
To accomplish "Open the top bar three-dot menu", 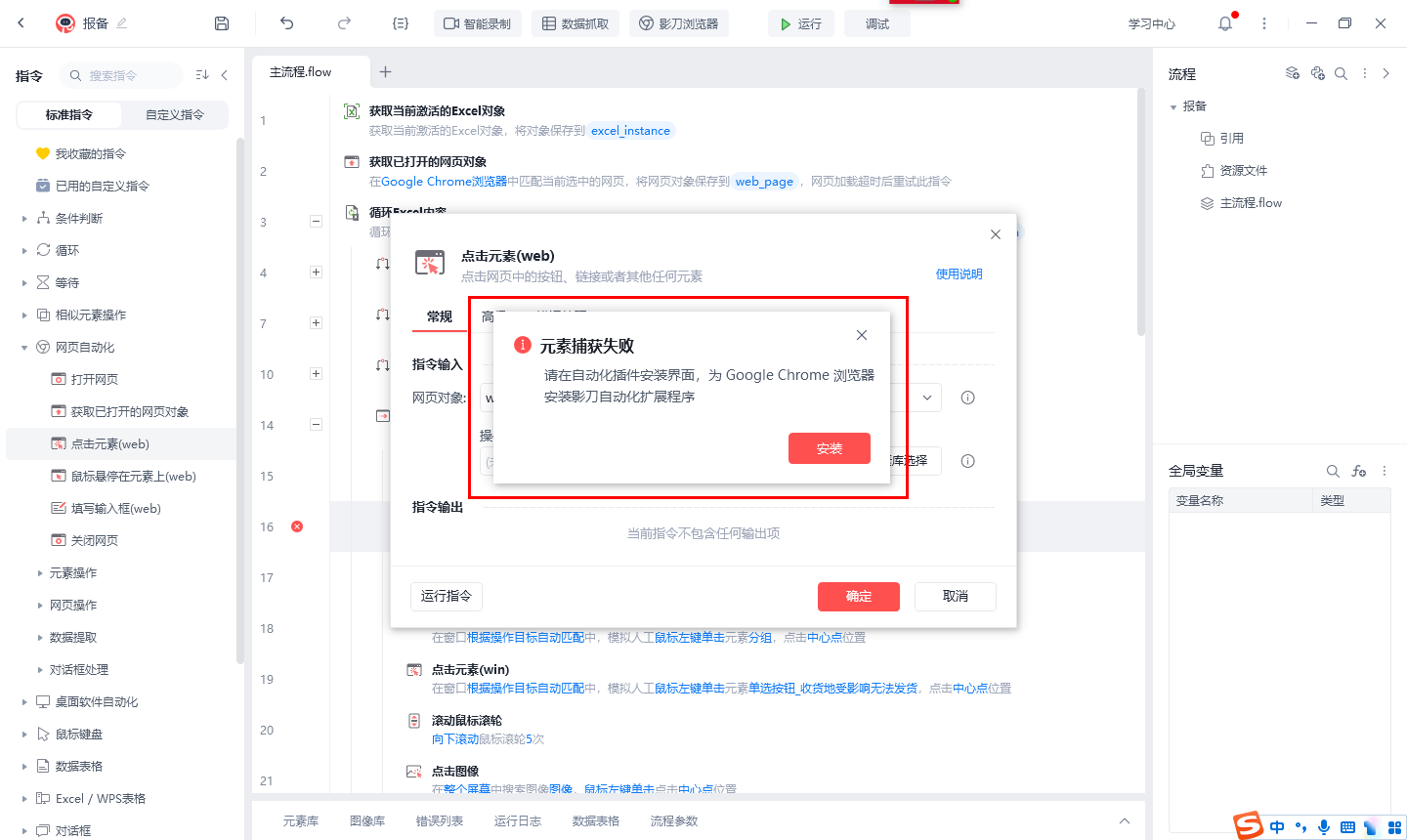I will pyautogui.click(x=1264, y=23).
